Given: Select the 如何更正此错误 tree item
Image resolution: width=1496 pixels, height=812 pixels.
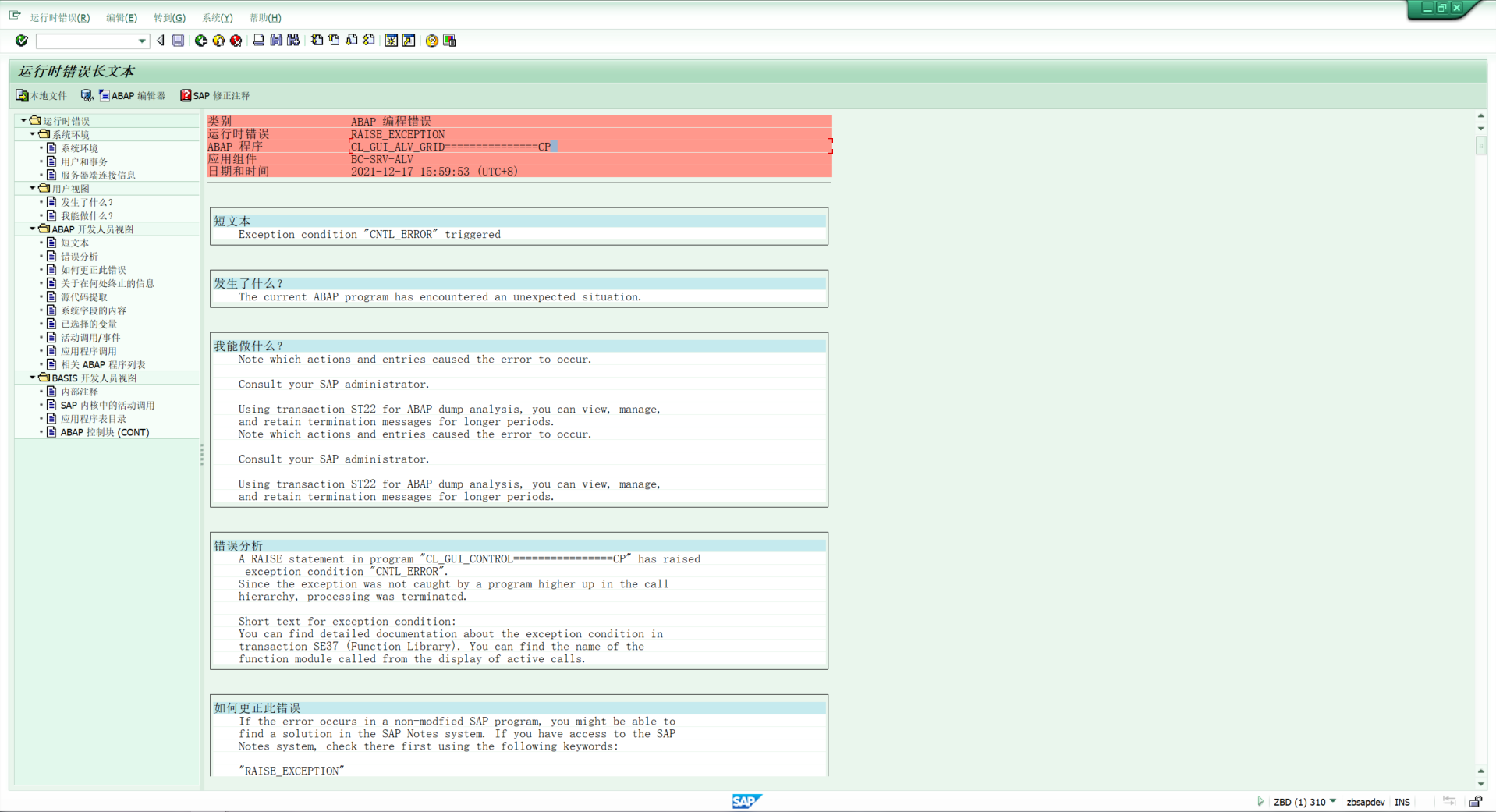Looking at the screenshot, I should click(x=94, y=270).
